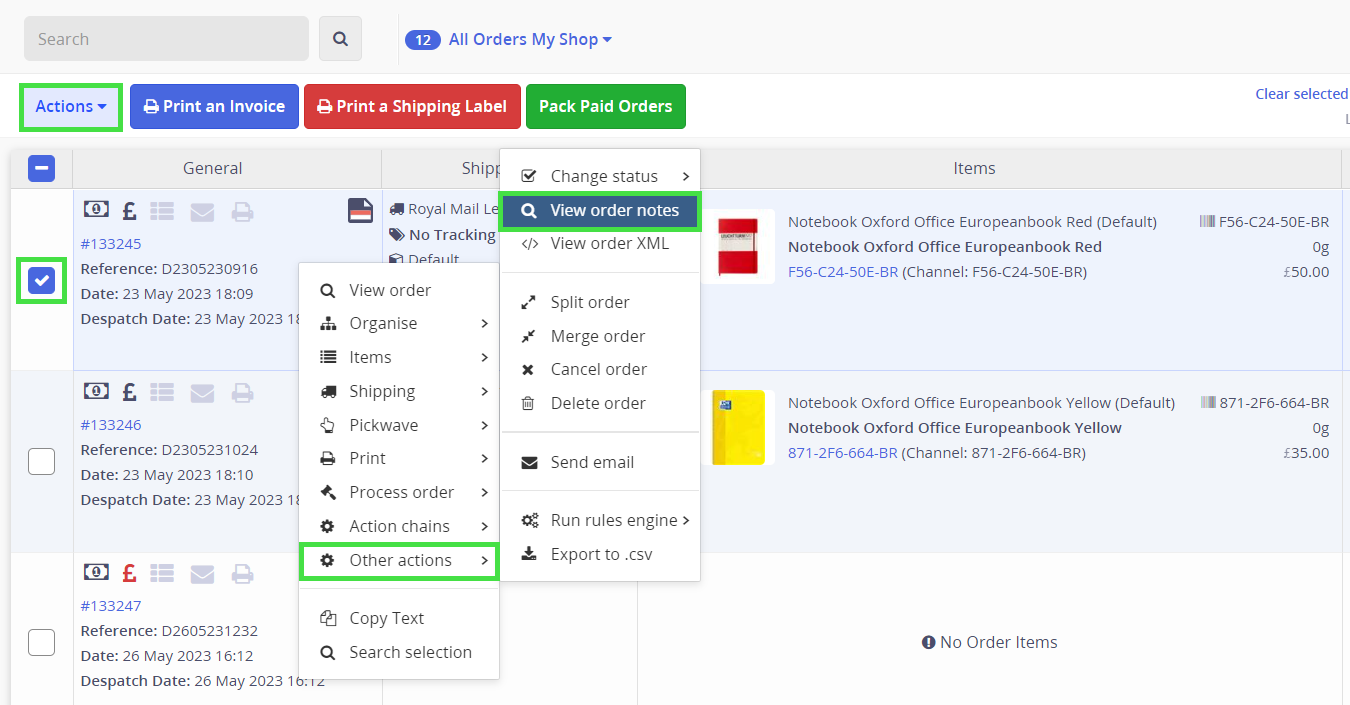This screenshot has width=1350, height=705.
Task: Open the Actions dropdown
Action: 71,106
